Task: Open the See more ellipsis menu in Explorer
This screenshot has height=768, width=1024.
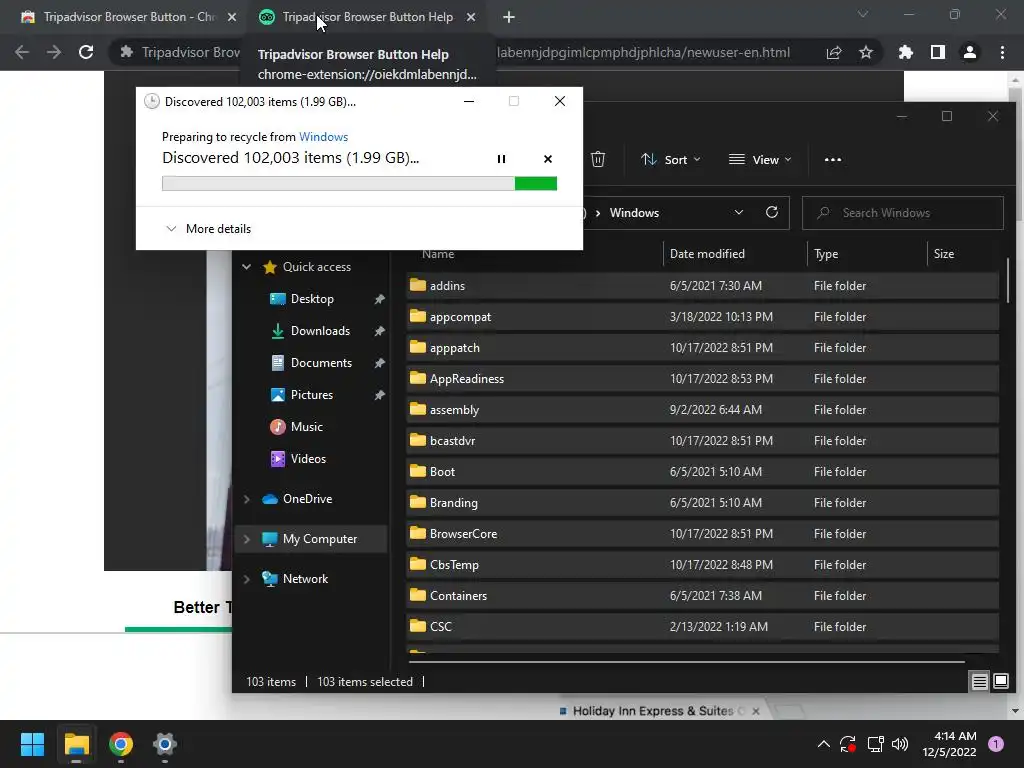Action: click(833, 159)
